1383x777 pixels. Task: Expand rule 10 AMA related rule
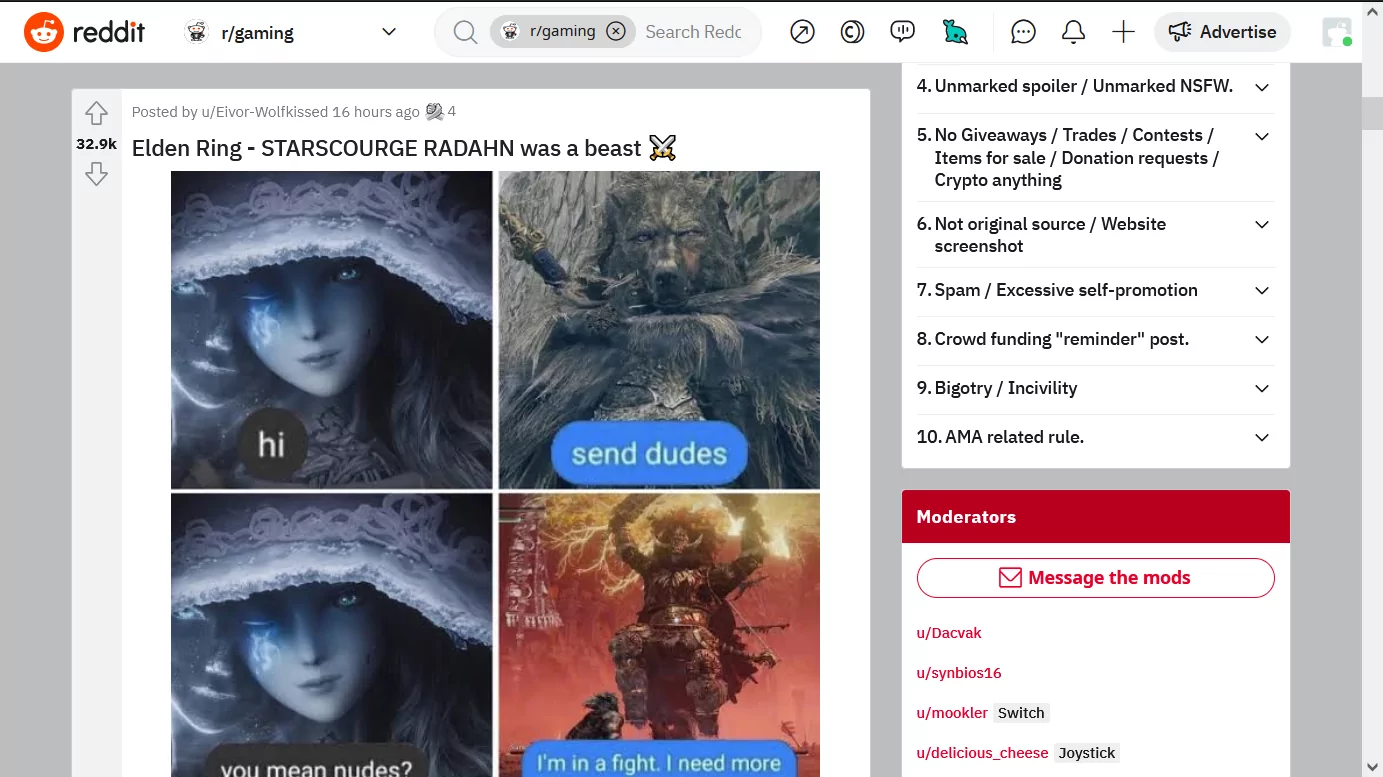point(1096,438)
